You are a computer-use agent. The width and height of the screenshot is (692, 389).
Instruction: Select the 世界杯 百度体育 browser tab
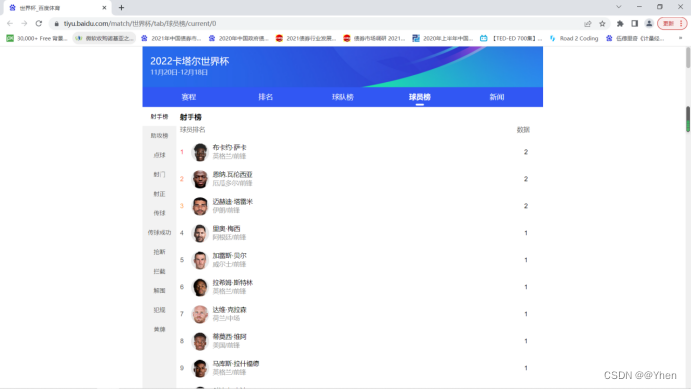click(x=56, y=8)
